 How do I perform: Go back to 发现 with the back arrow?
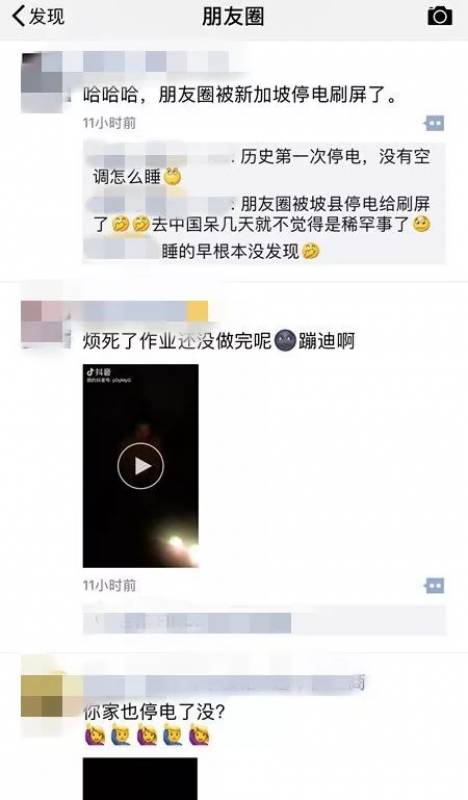coord(18,16)
